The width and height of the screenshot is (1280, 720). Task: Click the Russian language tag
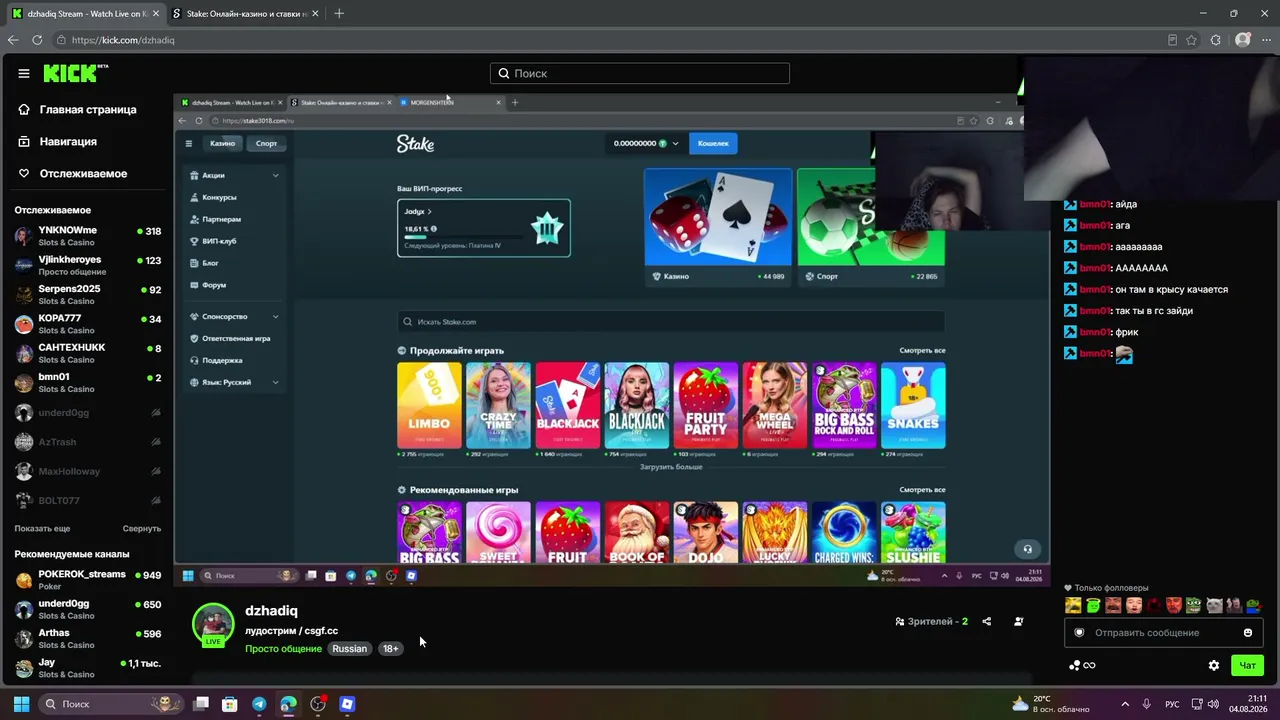[x=349, y=648]
